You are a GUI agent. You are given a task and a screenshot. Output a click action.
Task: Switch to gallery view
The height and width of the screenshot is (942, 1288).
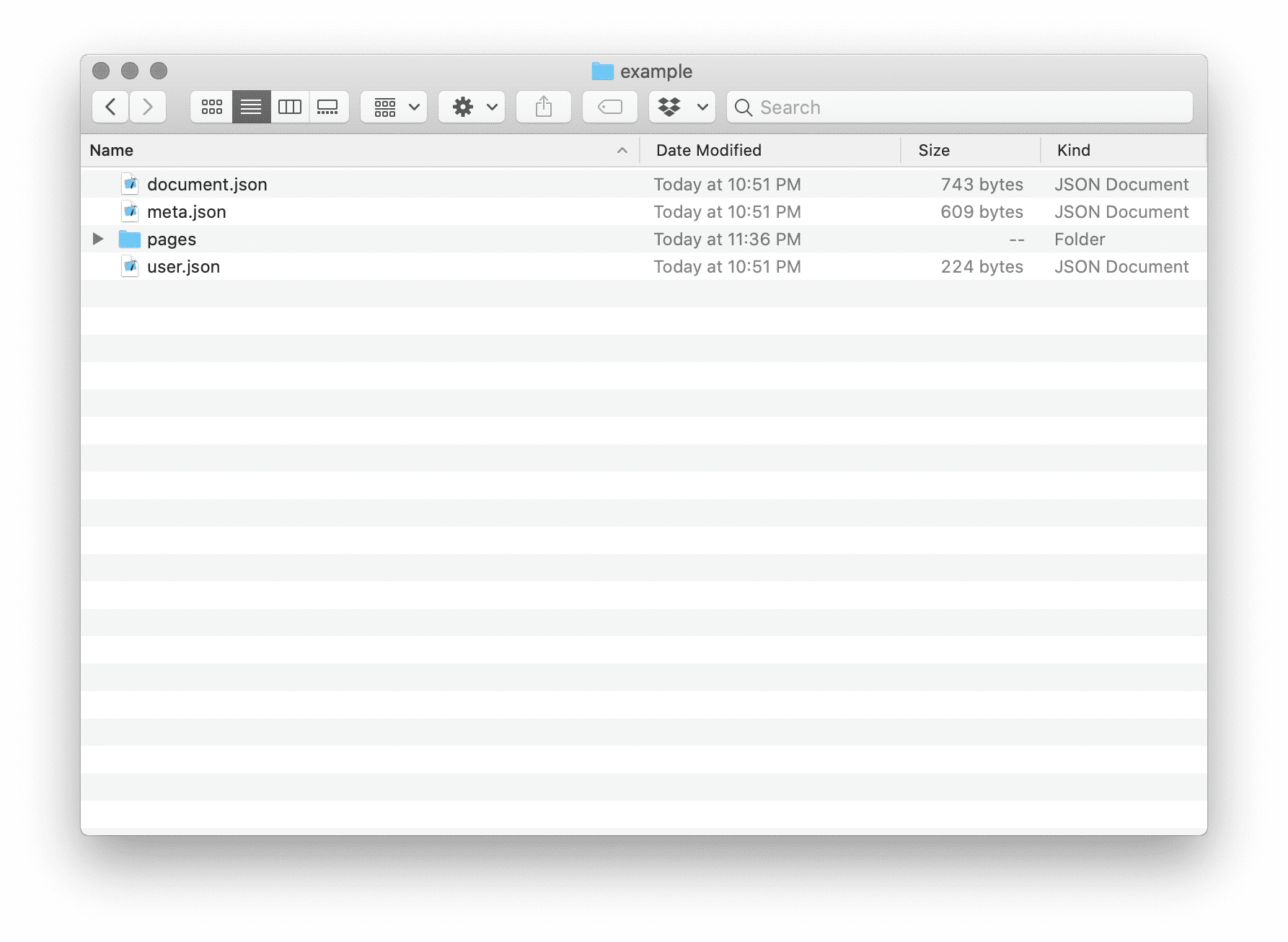click(x=329, y=107)
